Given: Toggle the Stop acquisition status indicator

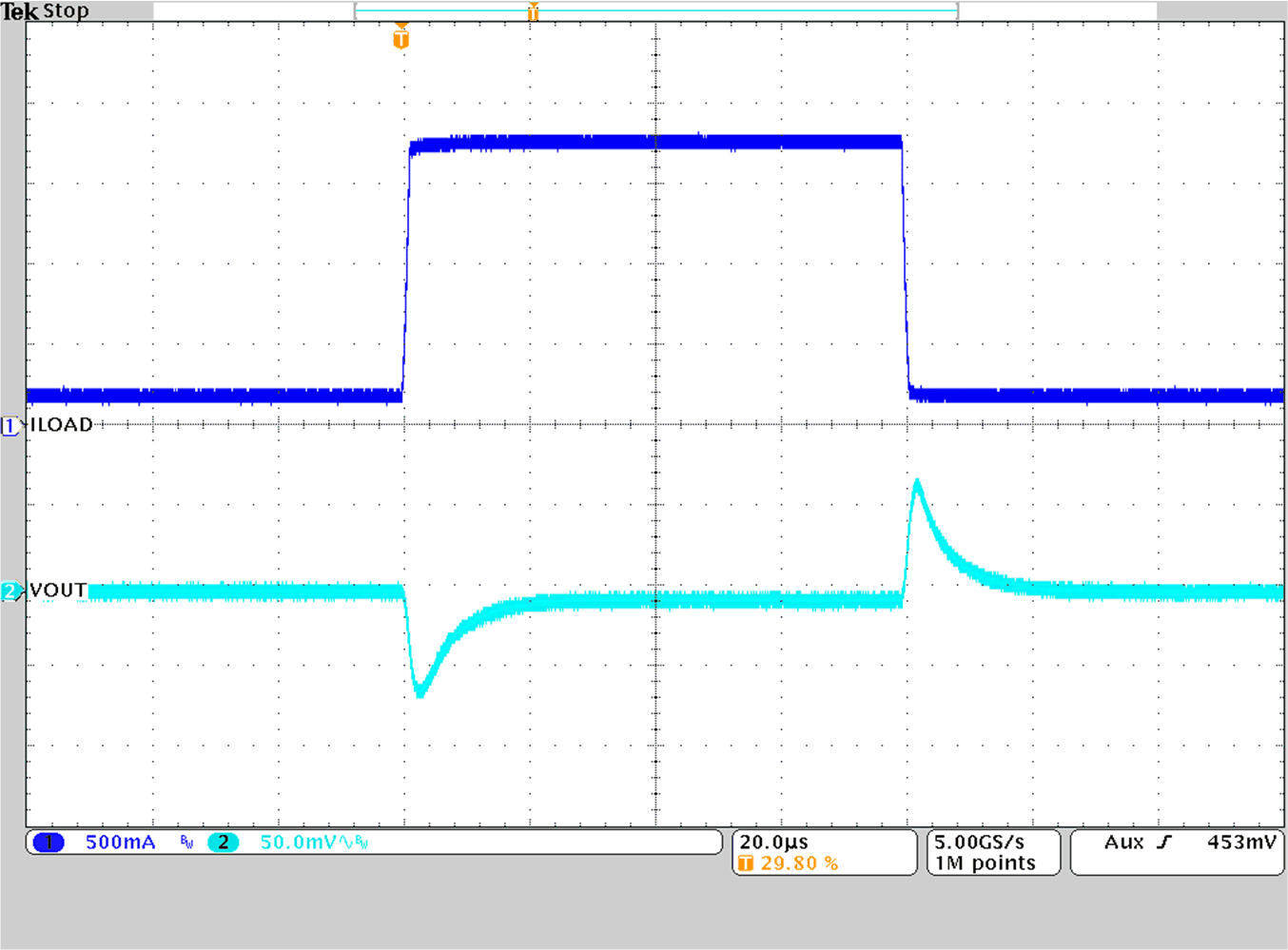Looking at the screenshot, I should [68, 11].
